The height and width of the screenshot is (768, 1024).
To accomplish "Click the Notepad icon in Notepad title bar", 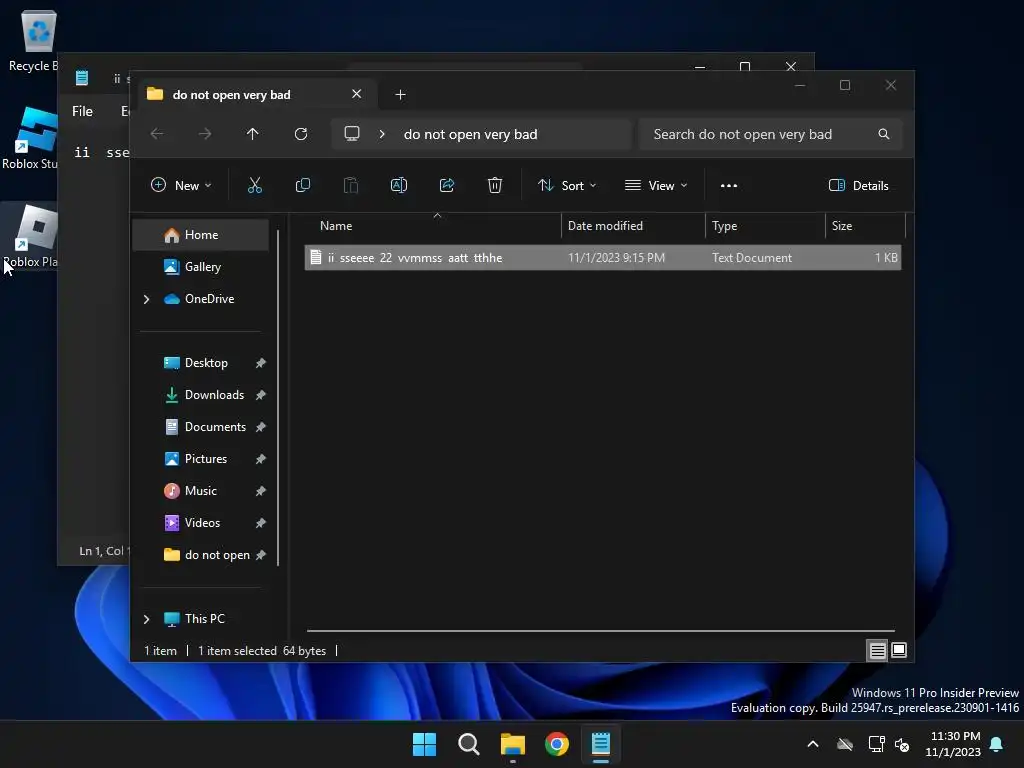I will (x=82, y=78).
